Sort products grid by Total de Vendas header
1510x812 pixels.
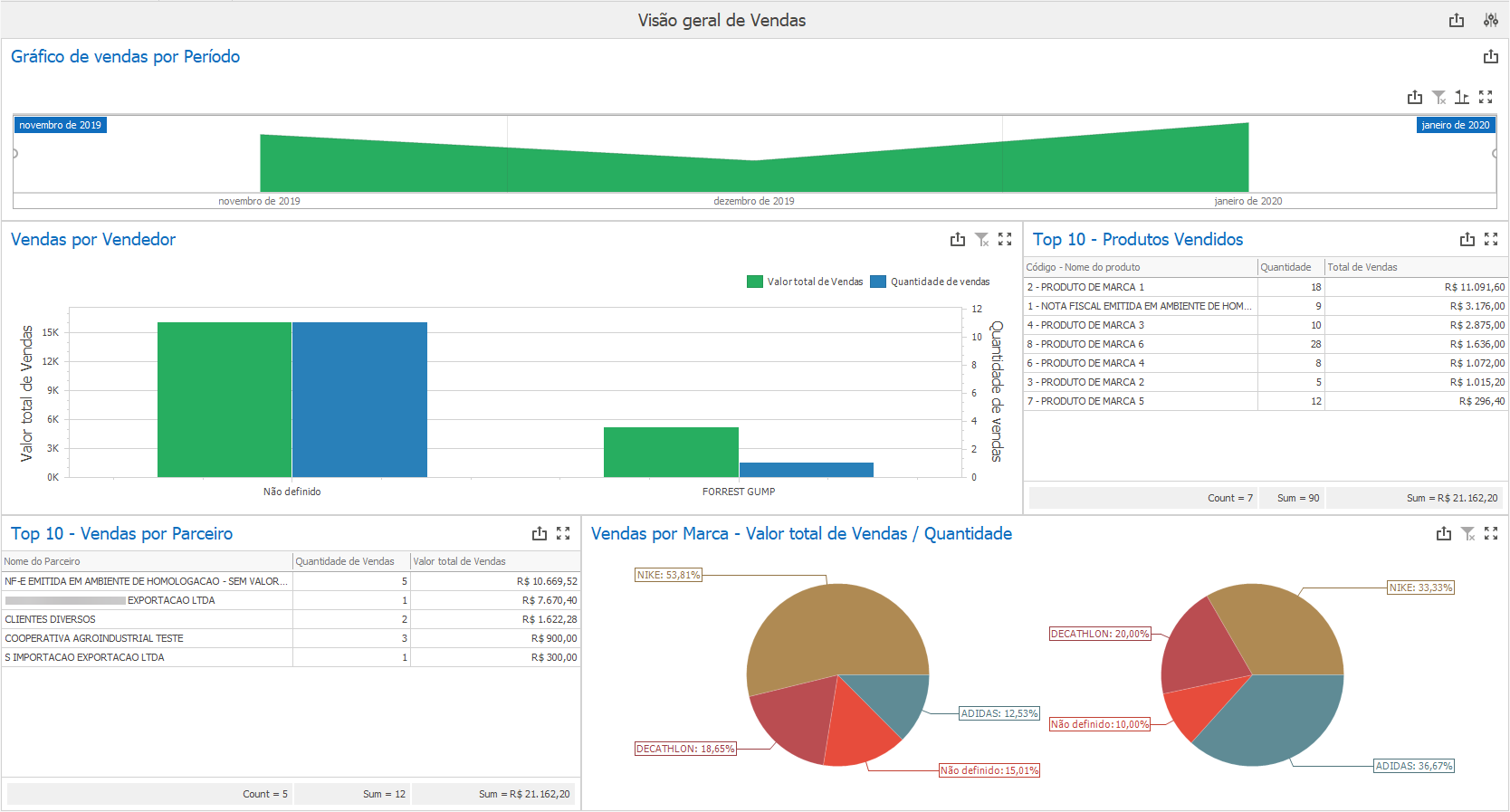[x=1417, y=267]
